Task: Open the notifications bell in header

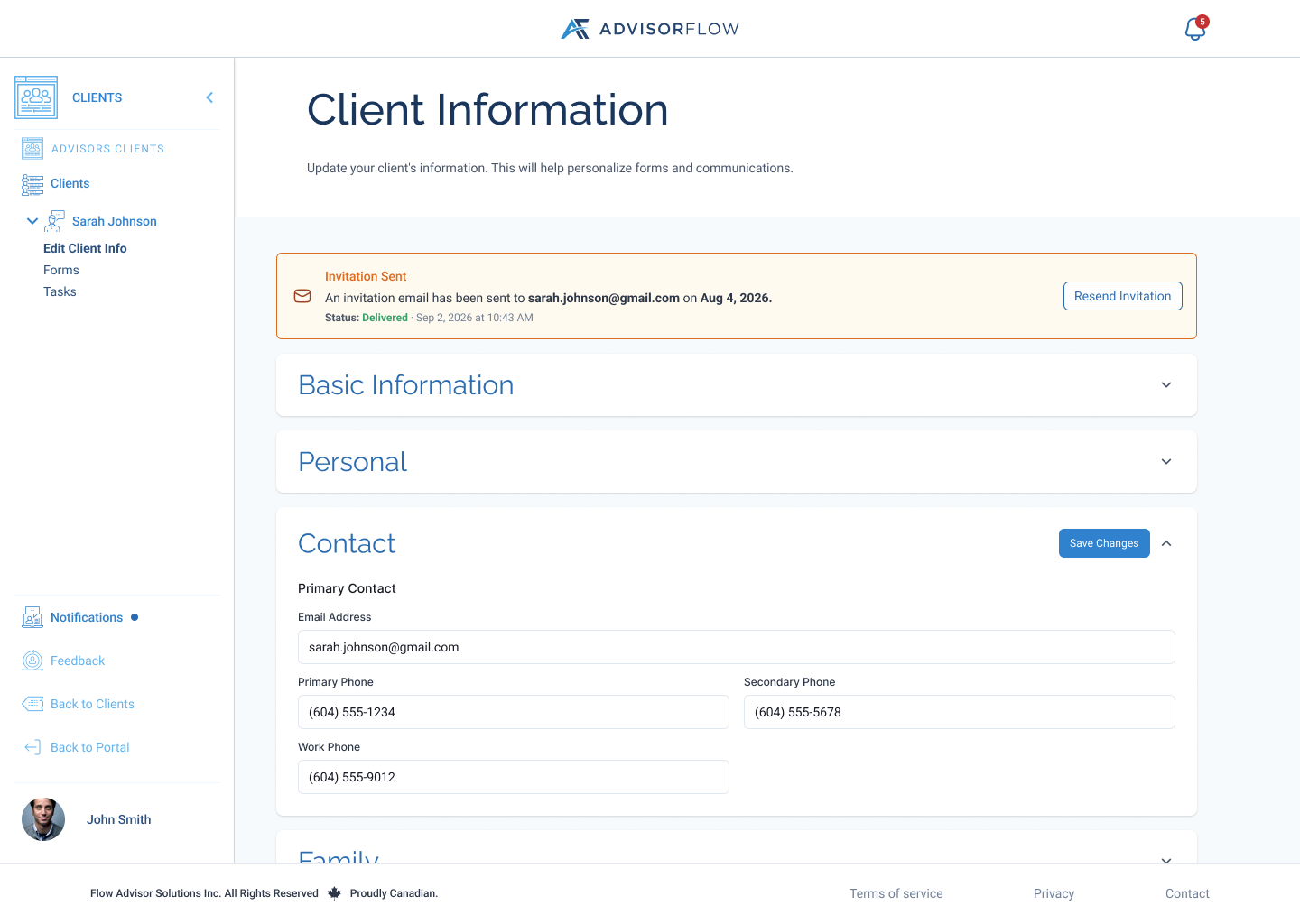Action: 1195,29
